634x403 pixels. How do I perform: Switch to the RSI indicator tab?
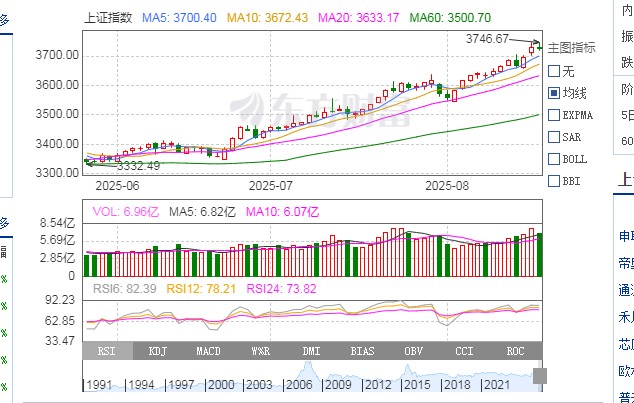(107, 351)
